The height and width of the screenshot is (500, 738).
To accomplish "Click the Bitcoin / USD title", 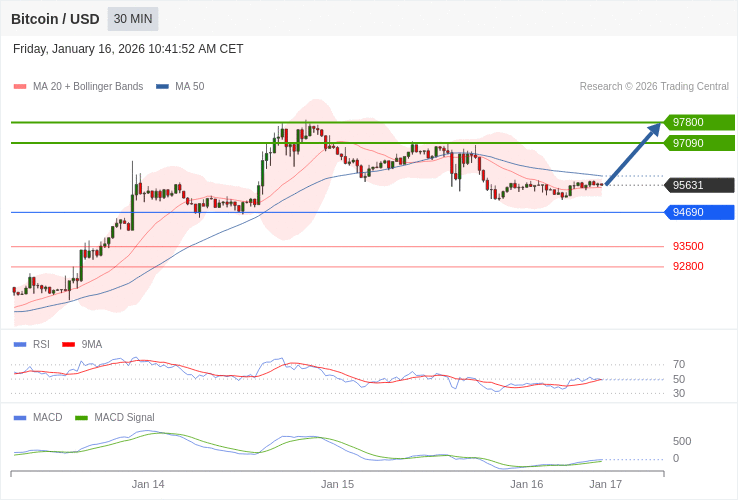I will 55,19.
